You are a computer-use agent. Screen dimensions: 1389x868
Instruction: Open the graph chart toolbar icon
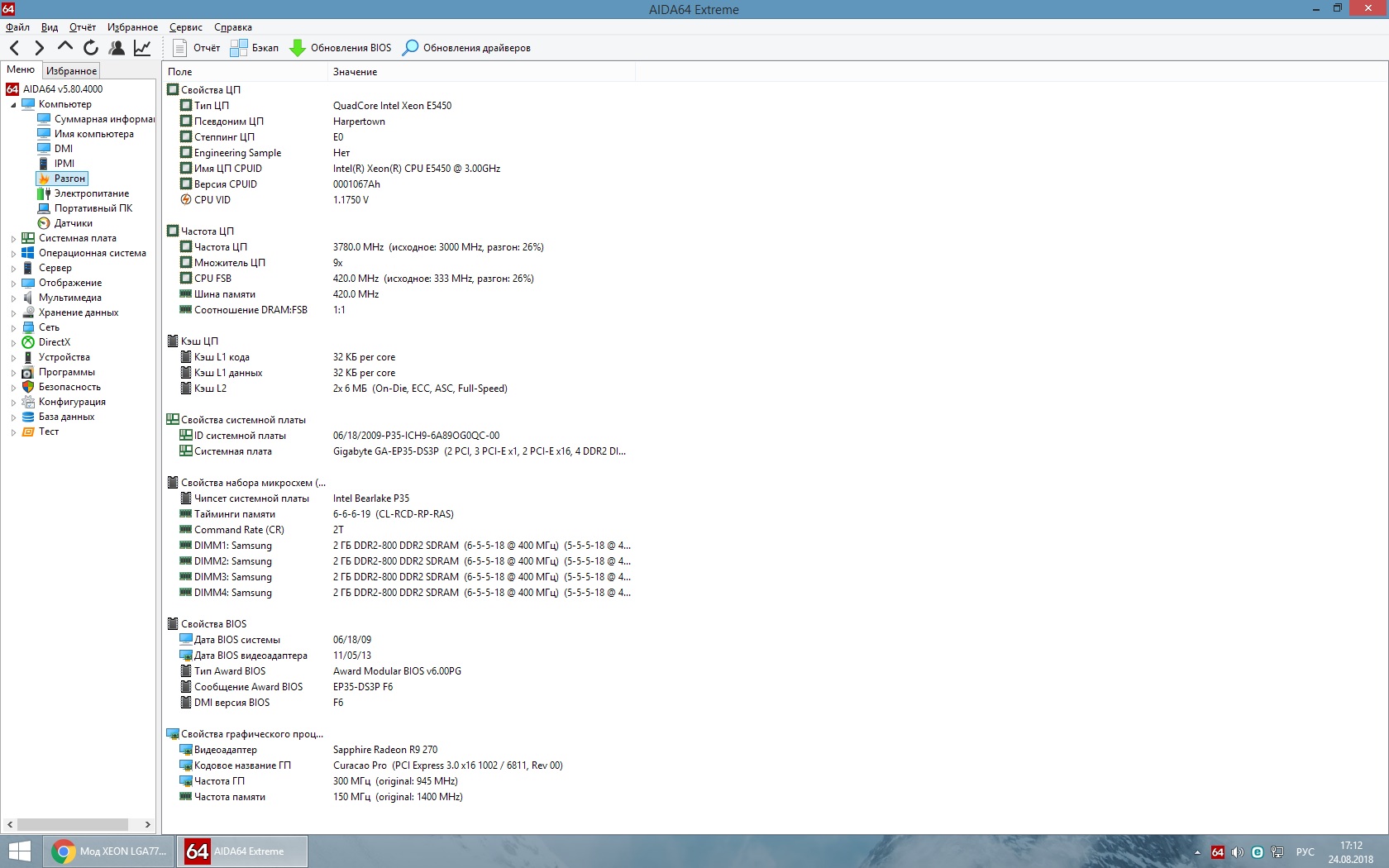(x=142, y=48)
